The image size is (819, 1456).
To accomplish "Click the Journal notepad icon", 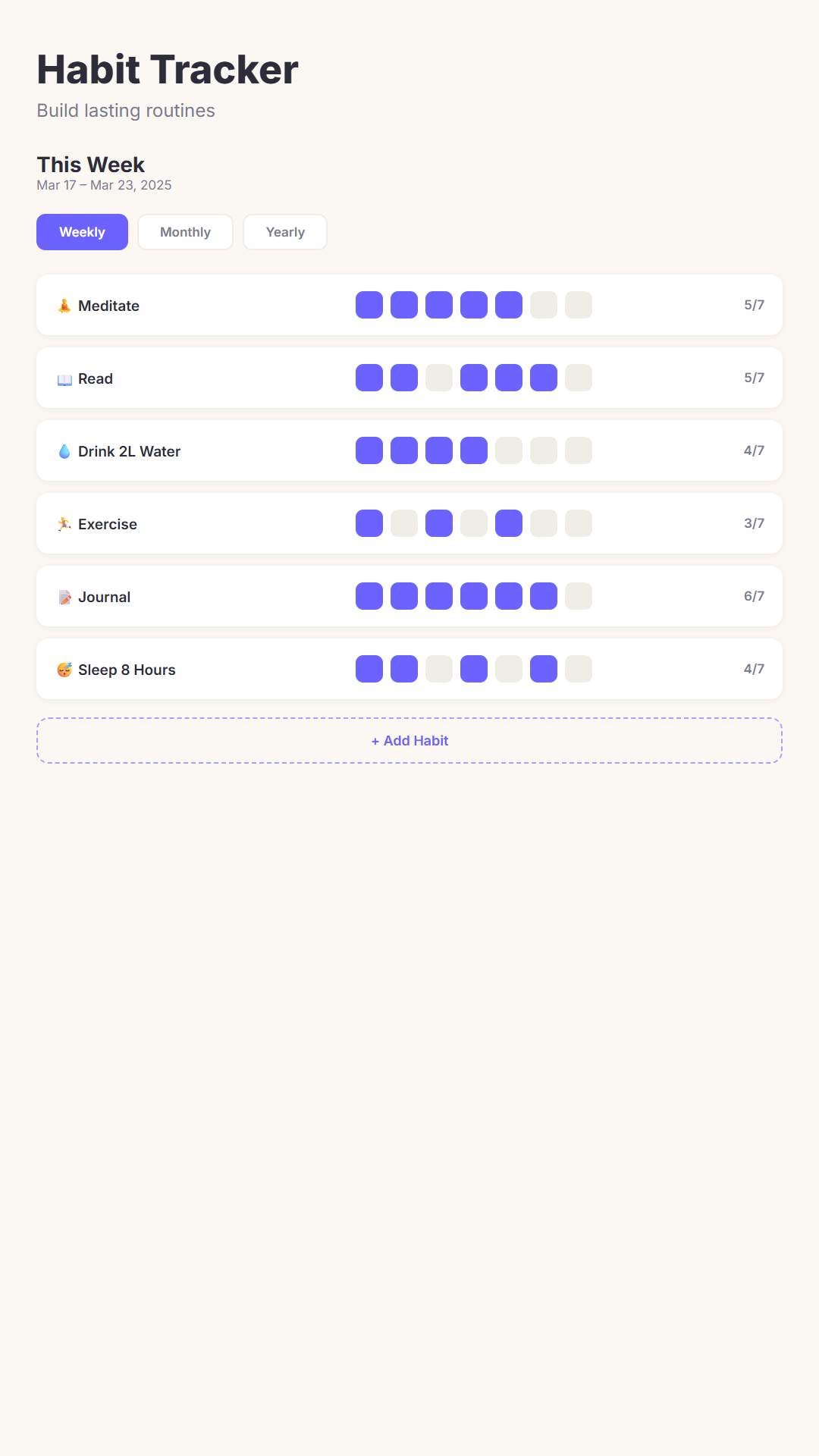I will (64, 598).
